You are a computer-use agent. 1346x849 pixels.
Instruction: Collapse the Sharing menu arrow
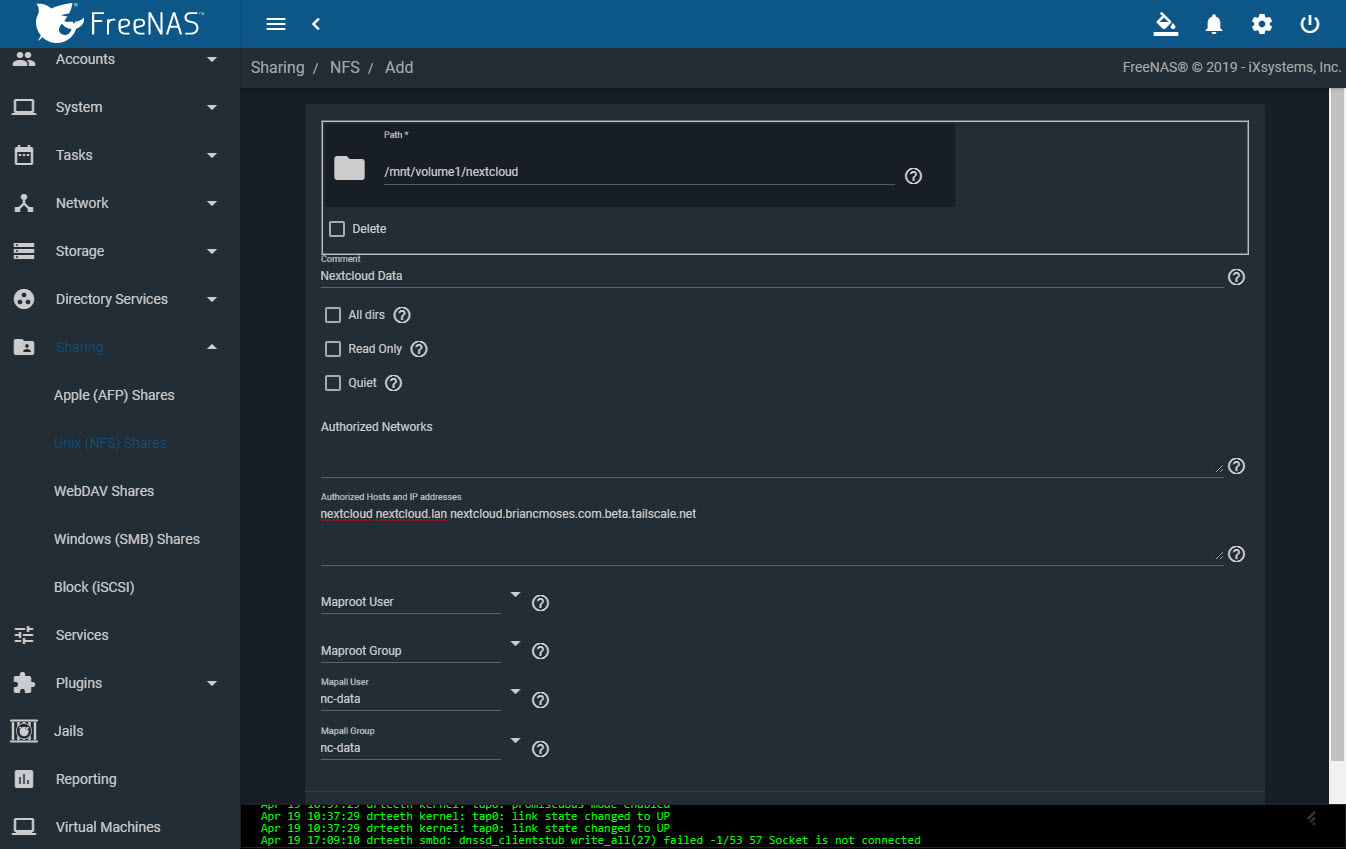pyautogui.click(x=211, y=347)
